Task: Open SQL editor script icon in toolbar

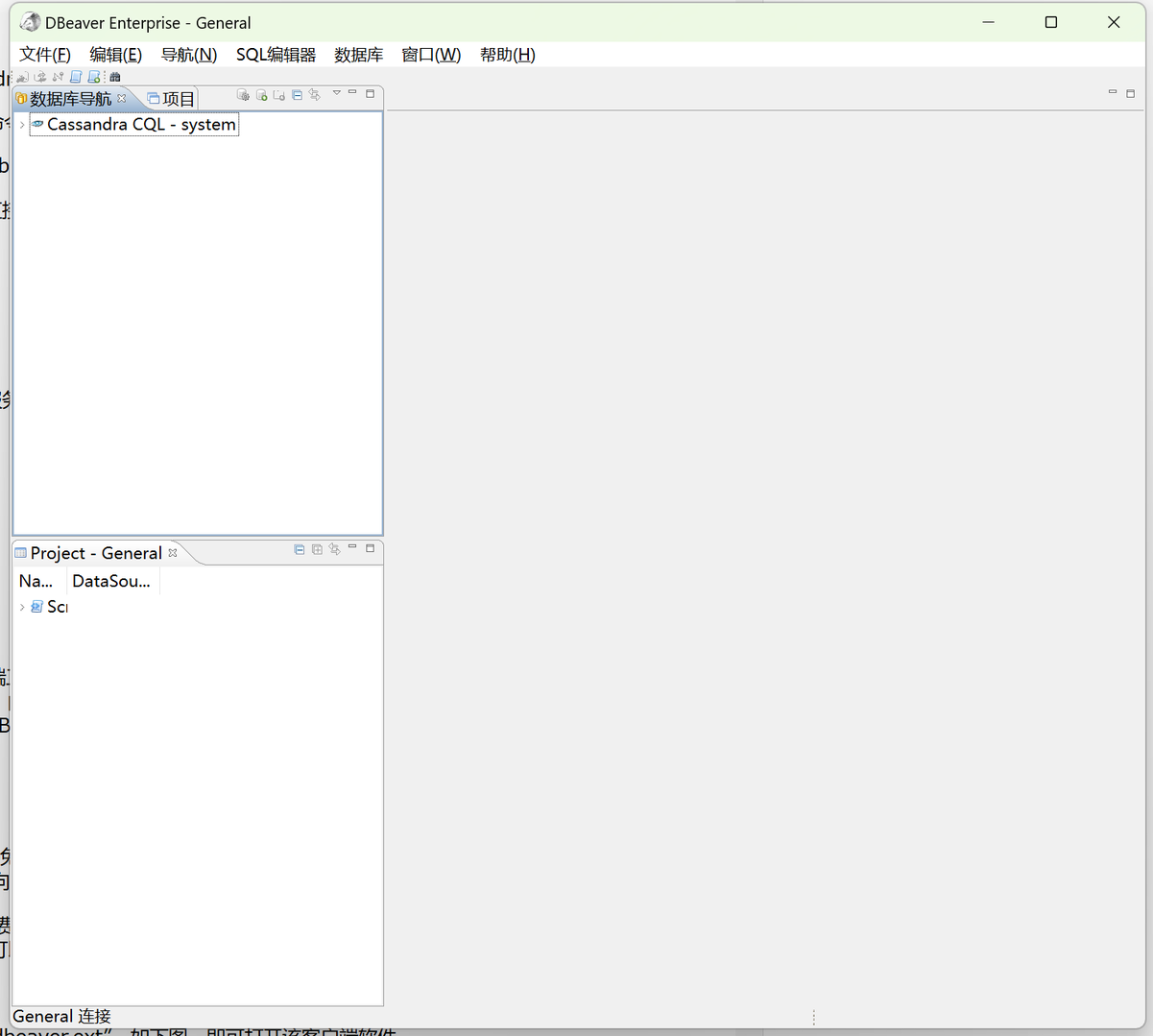Action: point(76,77)
